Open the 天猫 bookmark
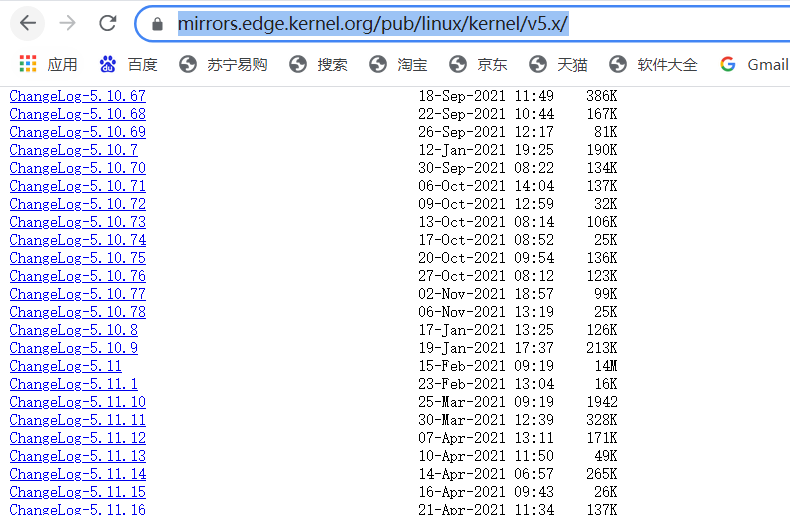This screenshot has width=790, height=515. 558,65
